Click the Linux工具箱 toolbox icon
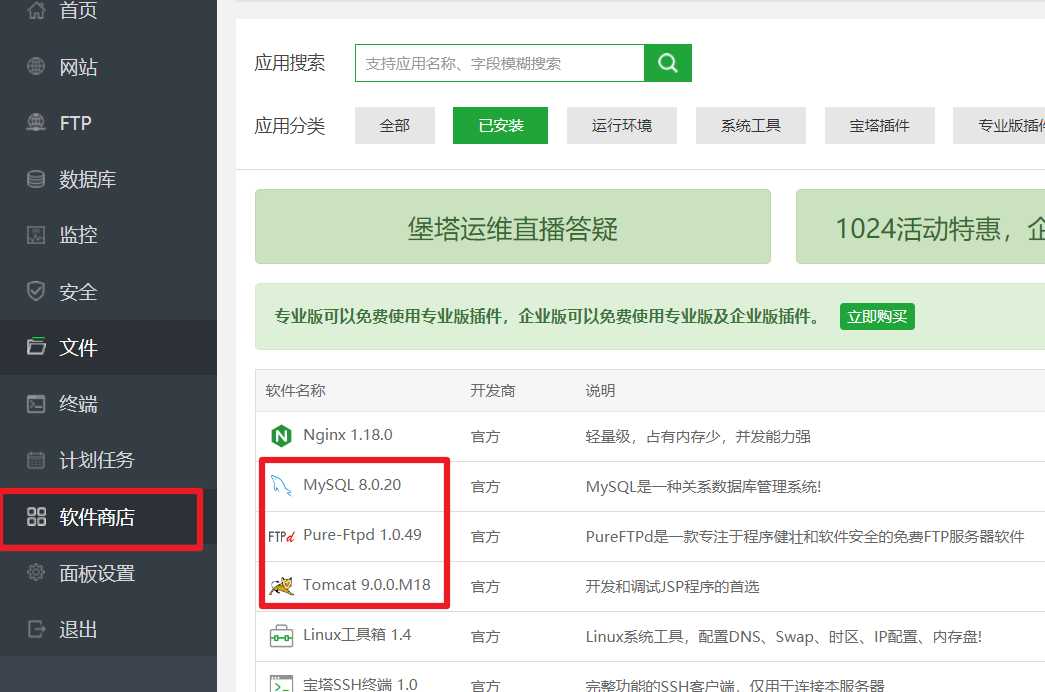Screen dimensions: 1045x692 (281, 636)
